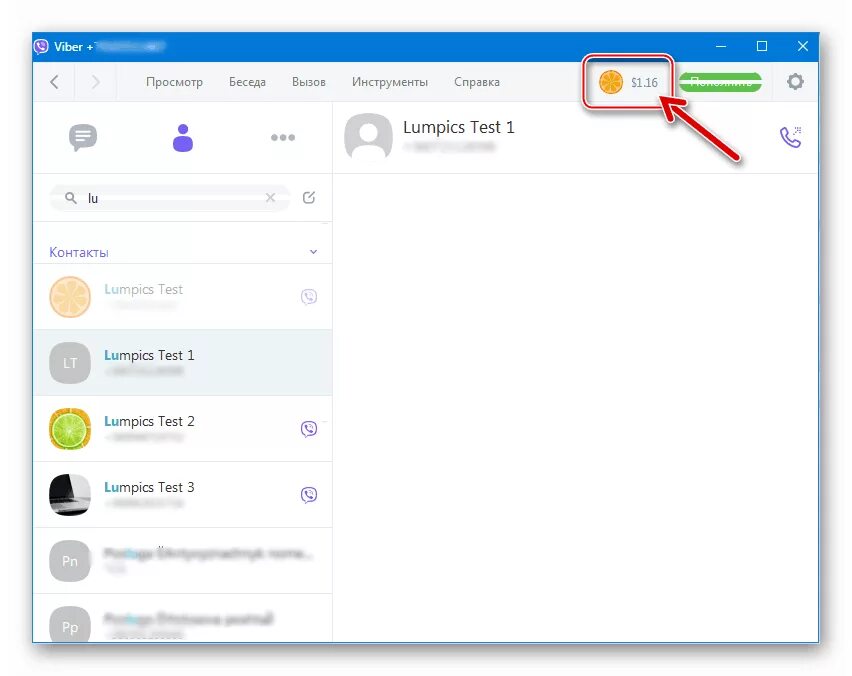
Task: Open the Инструменты menu
Action: click(x=390, y=82)
